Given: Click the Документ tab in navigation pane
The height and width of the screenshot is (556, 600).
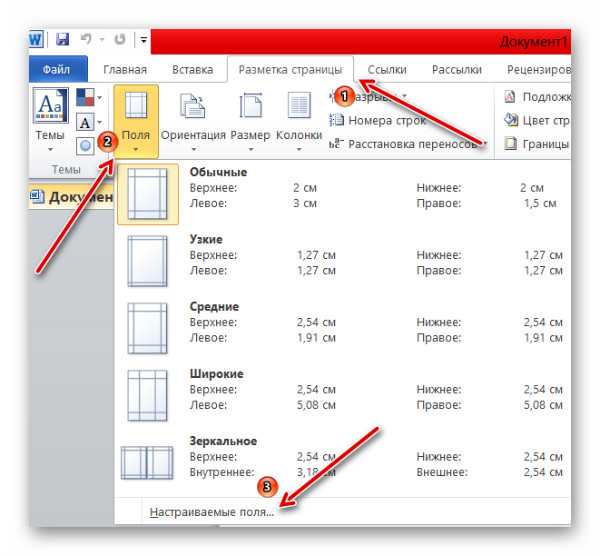Looking at the screenshot, I should click(72, 197).
